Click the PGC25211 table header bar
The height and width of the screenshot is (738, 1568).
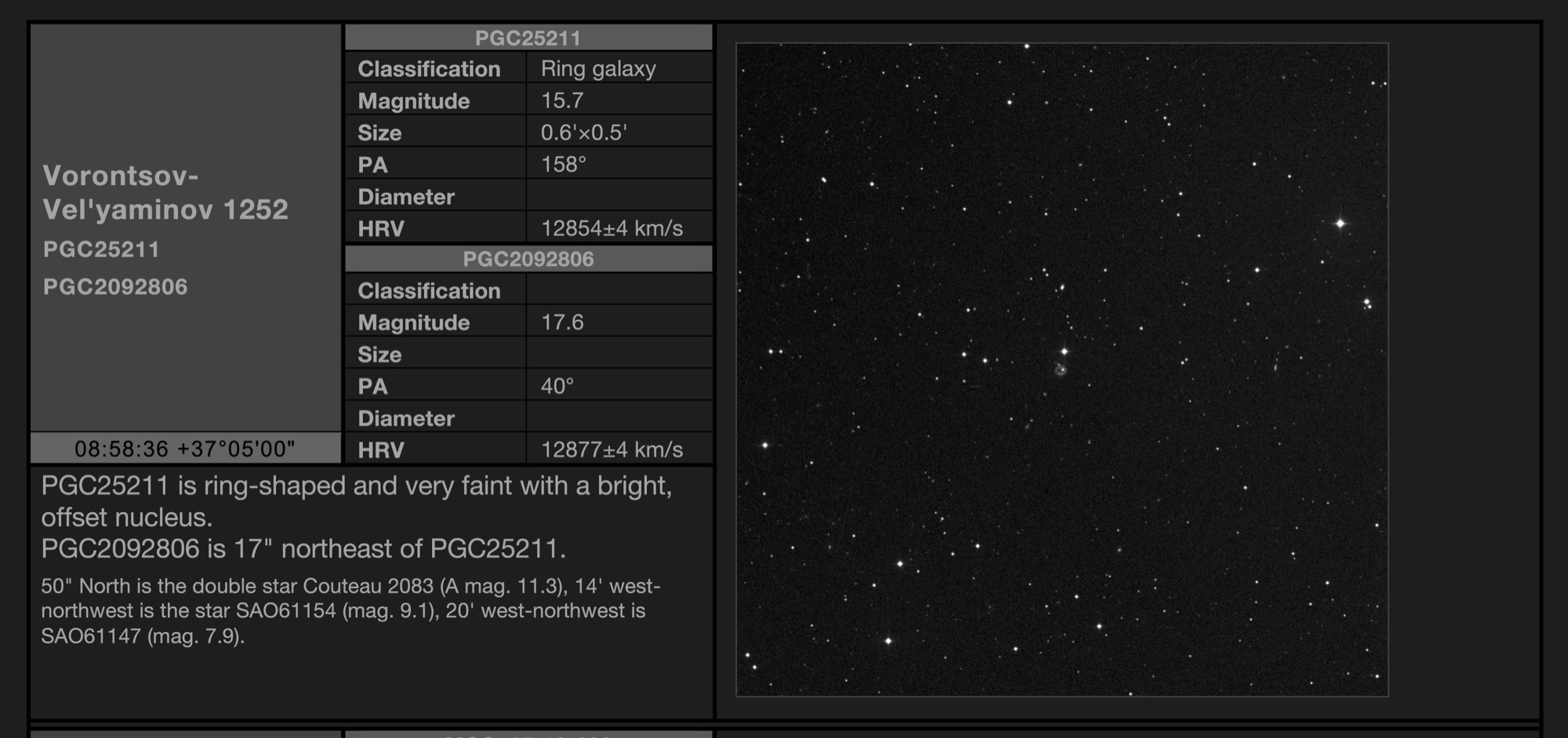(x=528, y=38)
